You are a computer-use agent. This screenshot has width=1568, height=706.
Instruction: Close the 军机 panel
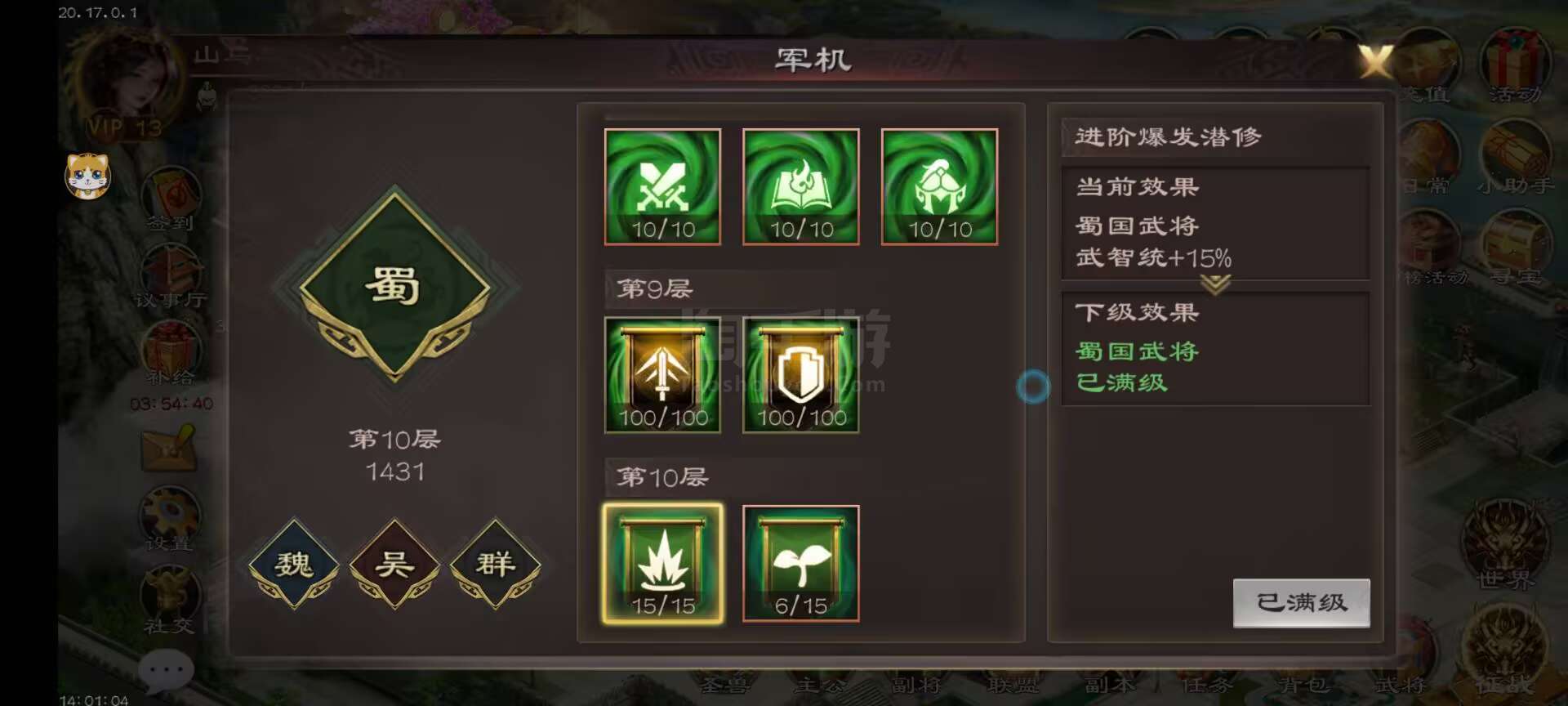click(1375, 61)
